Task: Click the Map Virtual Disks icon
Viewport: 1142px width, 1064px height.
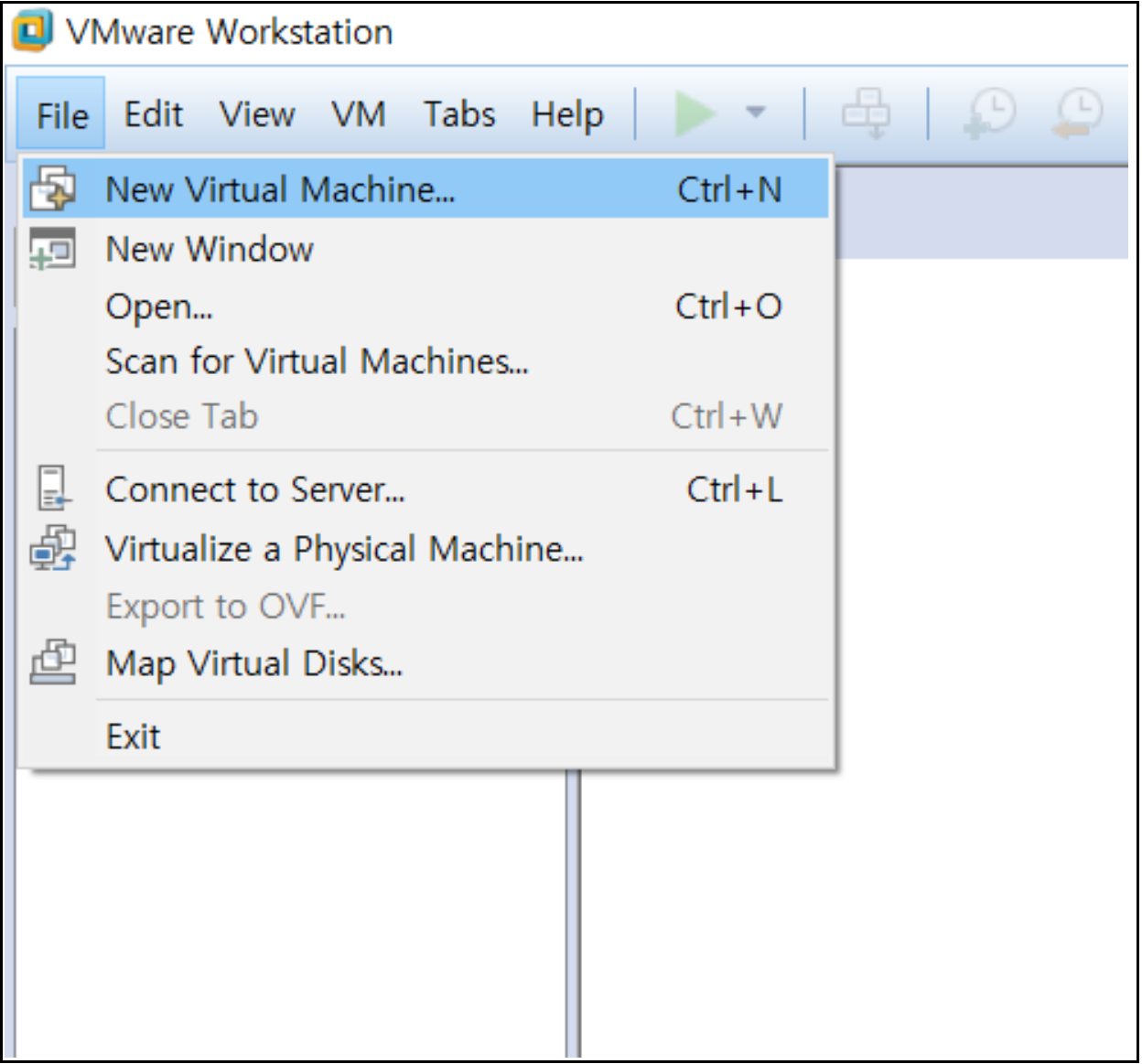Action: coord(53,662)
